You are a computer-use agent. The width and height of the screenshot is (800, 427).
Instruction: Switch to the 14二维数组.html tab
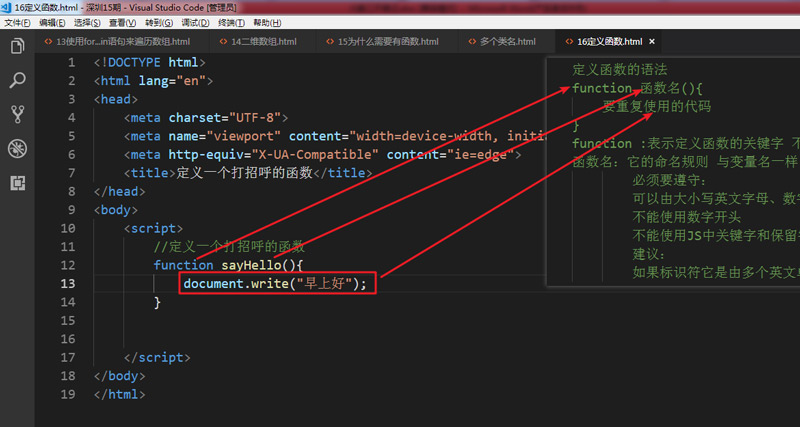(263, 42)
